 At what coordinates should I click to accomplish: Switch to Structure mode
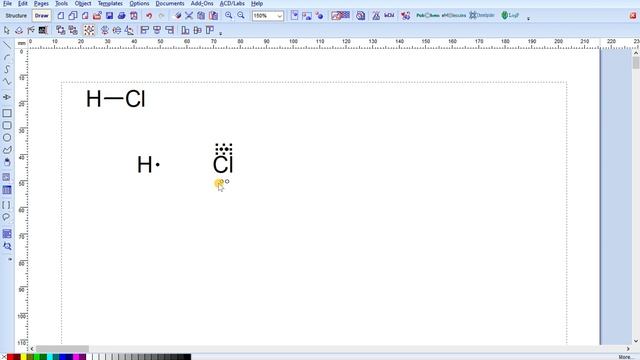click(x=16, y=16)
